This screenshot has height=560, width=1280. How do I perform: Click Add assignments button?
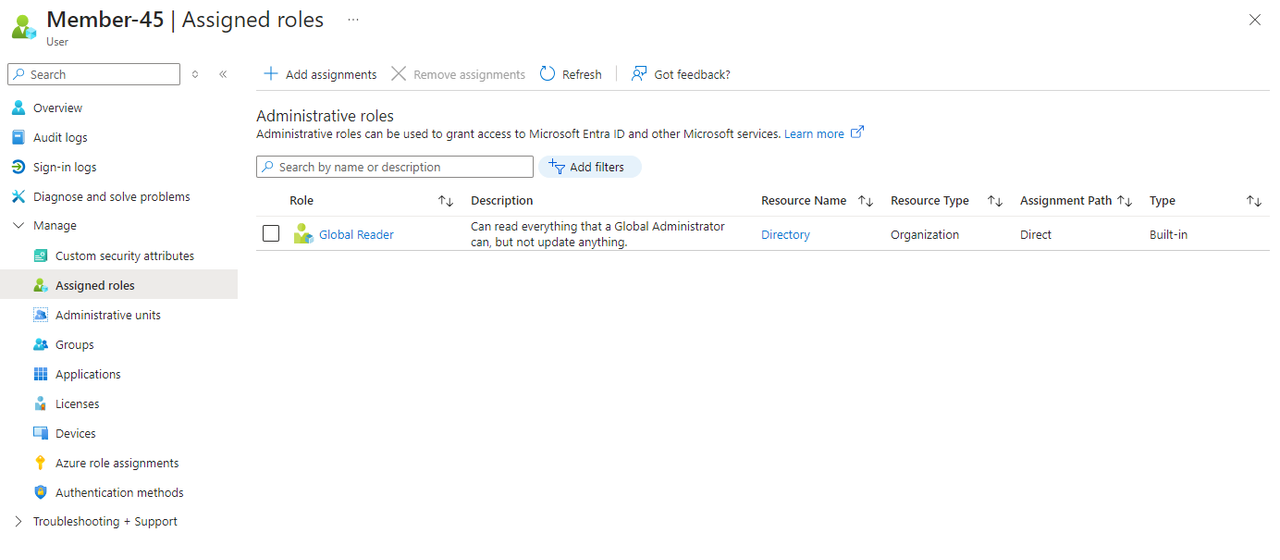click(x=320, y=75)
